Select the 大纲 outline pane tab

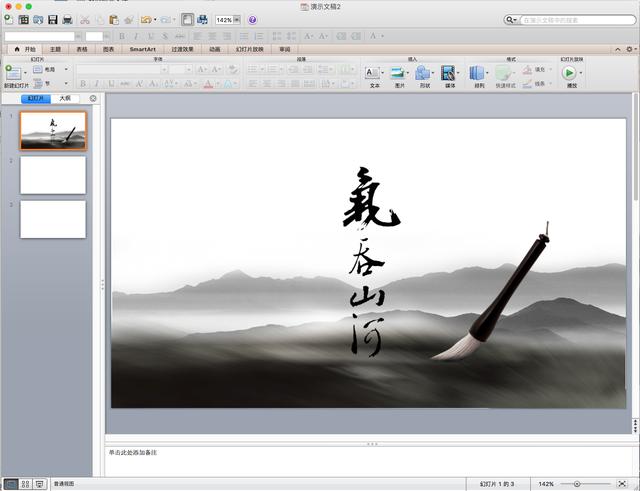[x=65, y=98]
